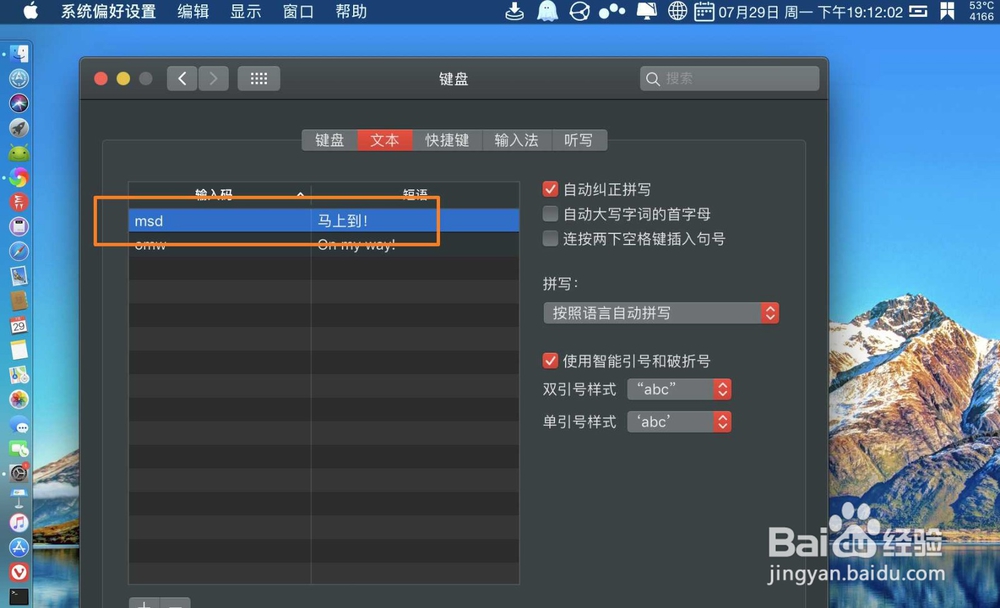Click the show-all preferences grid button
Screen dimensions: 1000x608
258,78
